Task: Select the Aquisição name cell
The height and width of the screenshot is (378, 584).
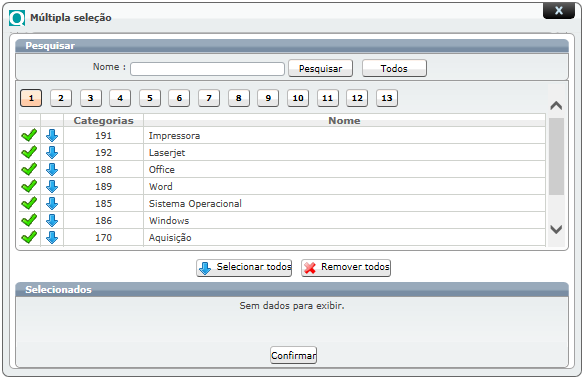Action: [344, 238]
